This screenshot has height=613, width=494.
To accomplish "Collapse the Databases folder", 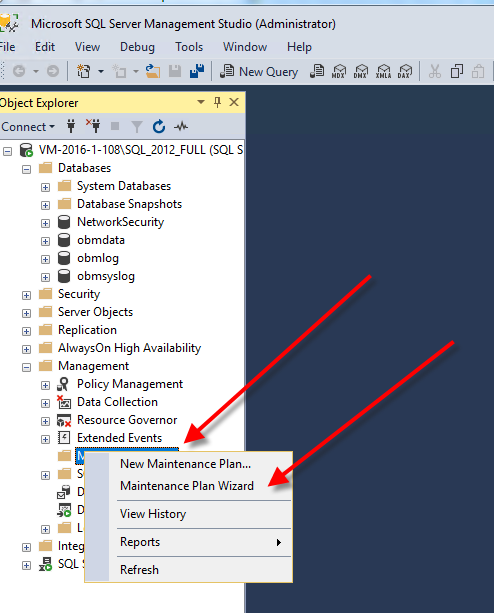I will 26,169.
